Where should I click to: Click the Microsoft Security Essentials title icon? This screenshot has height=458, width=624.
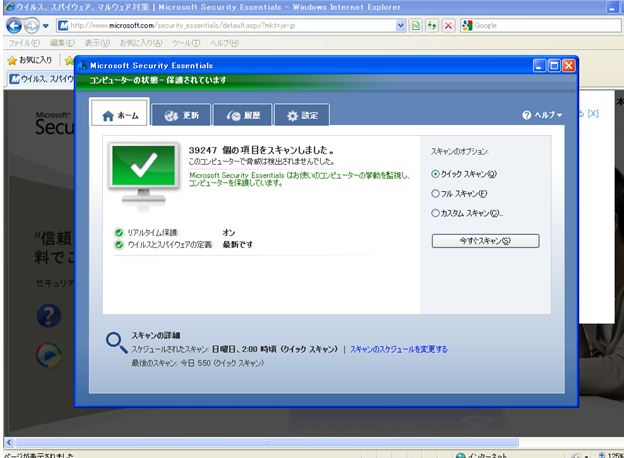coord(83,66)
